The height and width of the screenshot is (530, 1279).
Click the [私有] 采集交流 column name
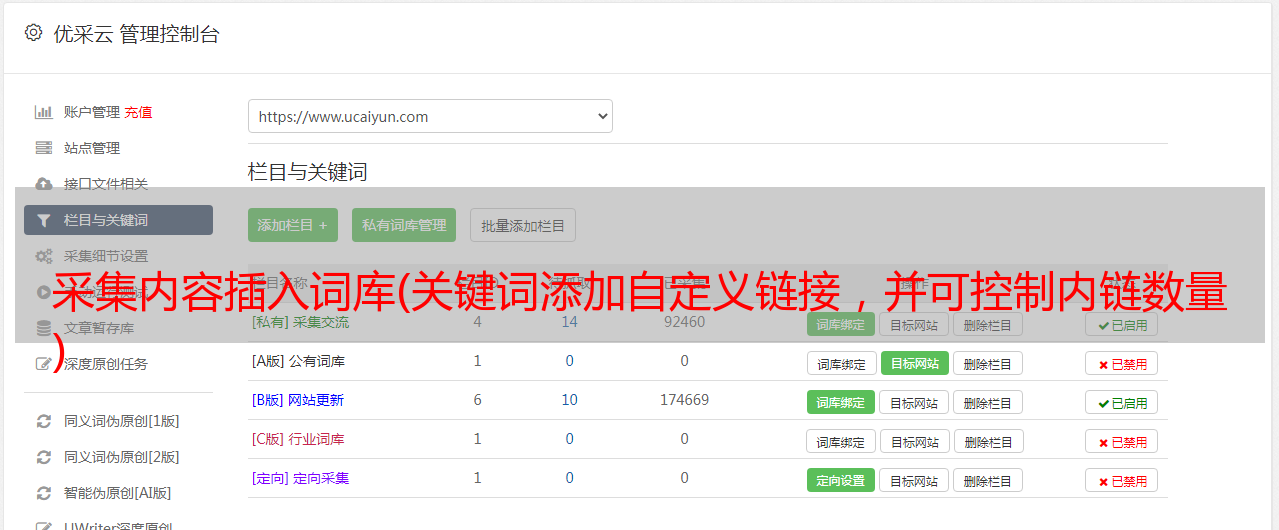click(301, 323)
